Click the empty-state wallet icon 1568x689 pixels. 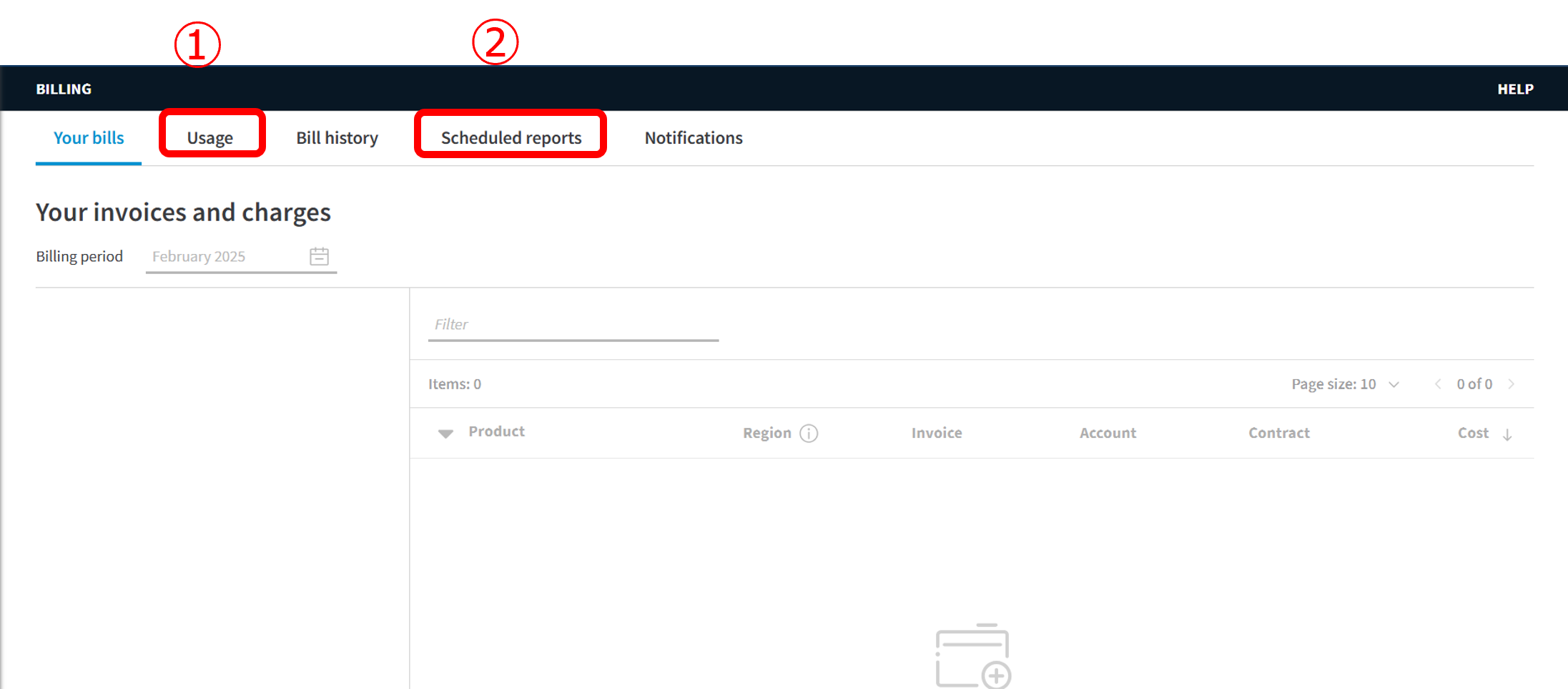click(x=973, y=655)
